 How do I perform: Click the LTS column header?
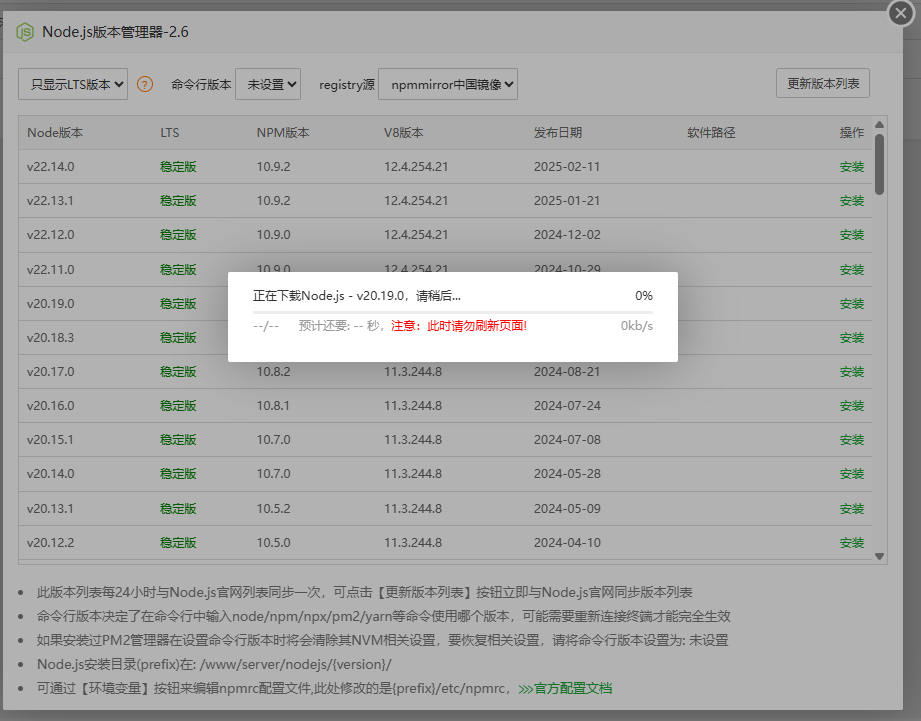point(170,133)
